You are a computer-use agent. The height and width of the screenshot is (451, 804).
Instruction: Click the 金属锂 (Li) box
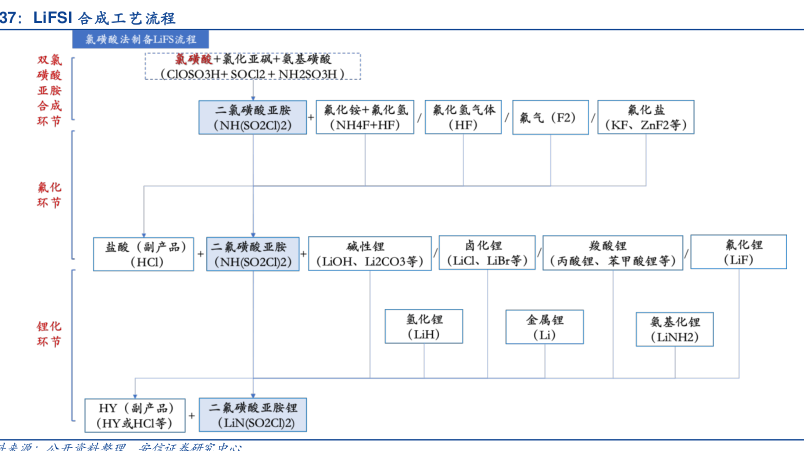click(546, 327)
